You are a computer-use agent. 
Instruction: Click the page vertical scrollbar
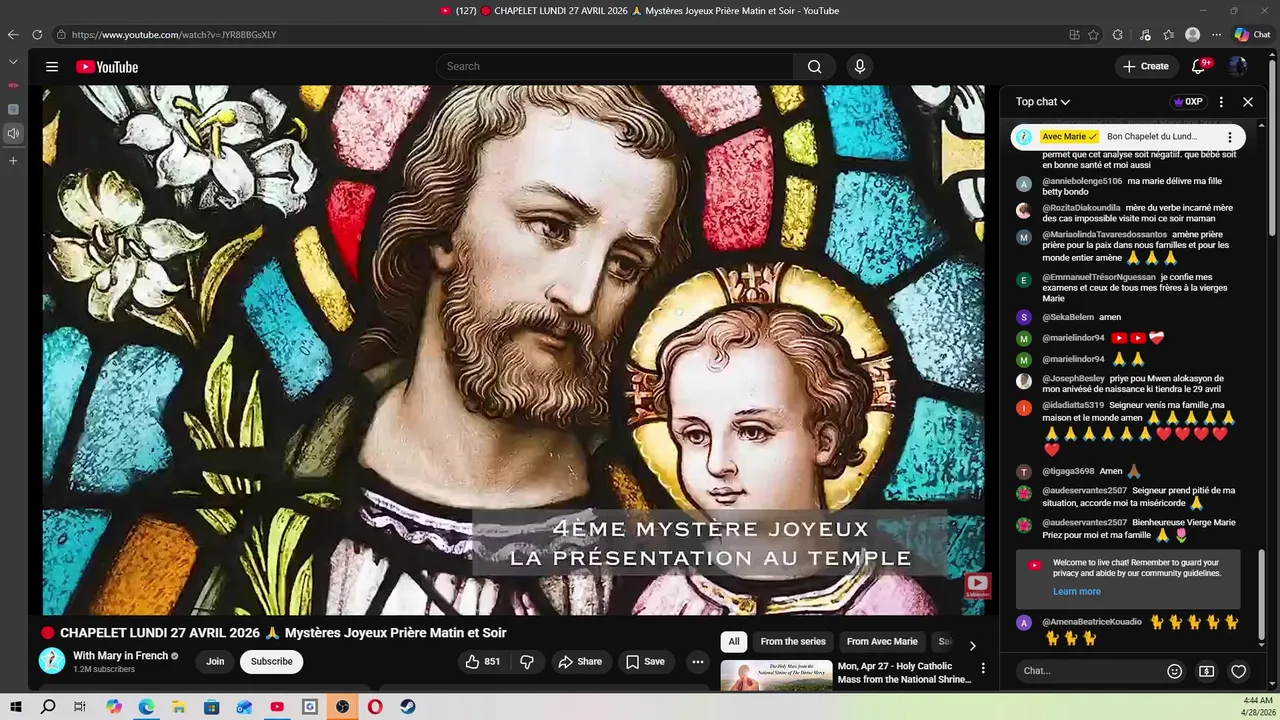(1273, 150)
